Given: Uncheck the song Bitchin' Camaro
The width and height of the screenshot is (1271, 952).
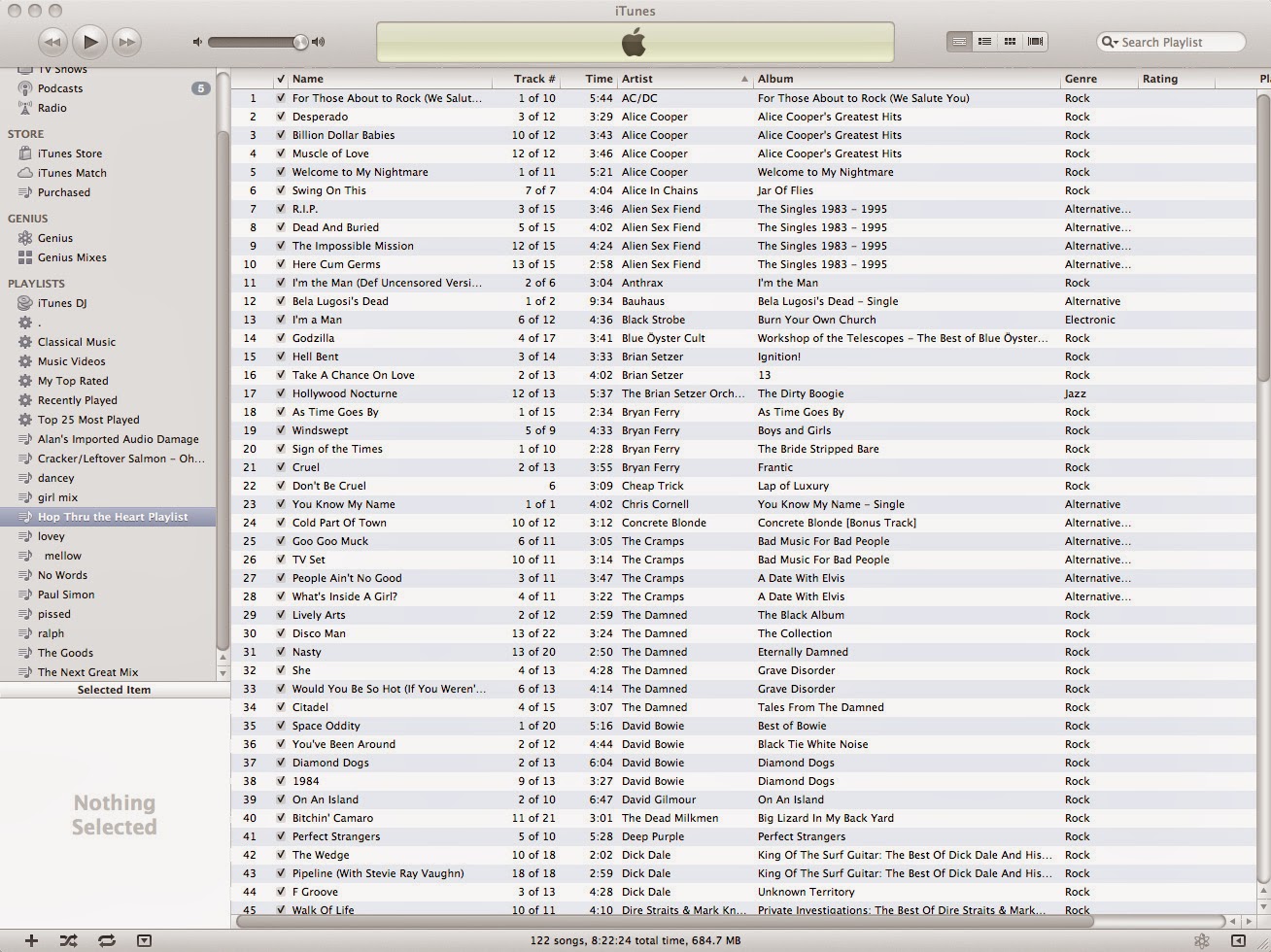Looking at the screenshot, I should click(x=281, y=818).
